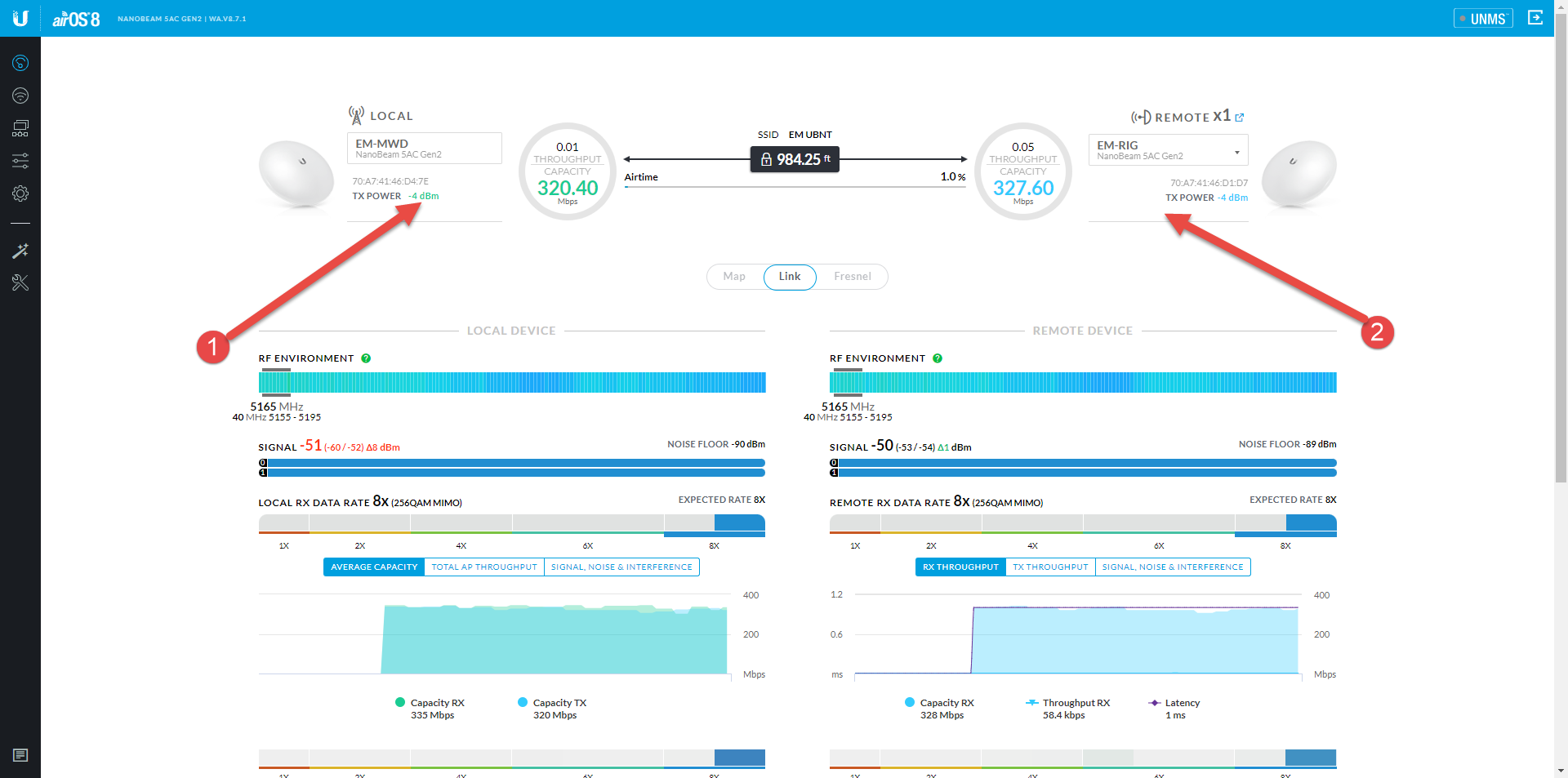This screenshot has height=778, width=1568.
Task: Click the remote RF environment spectrum bar
Action: [1083, 382]
